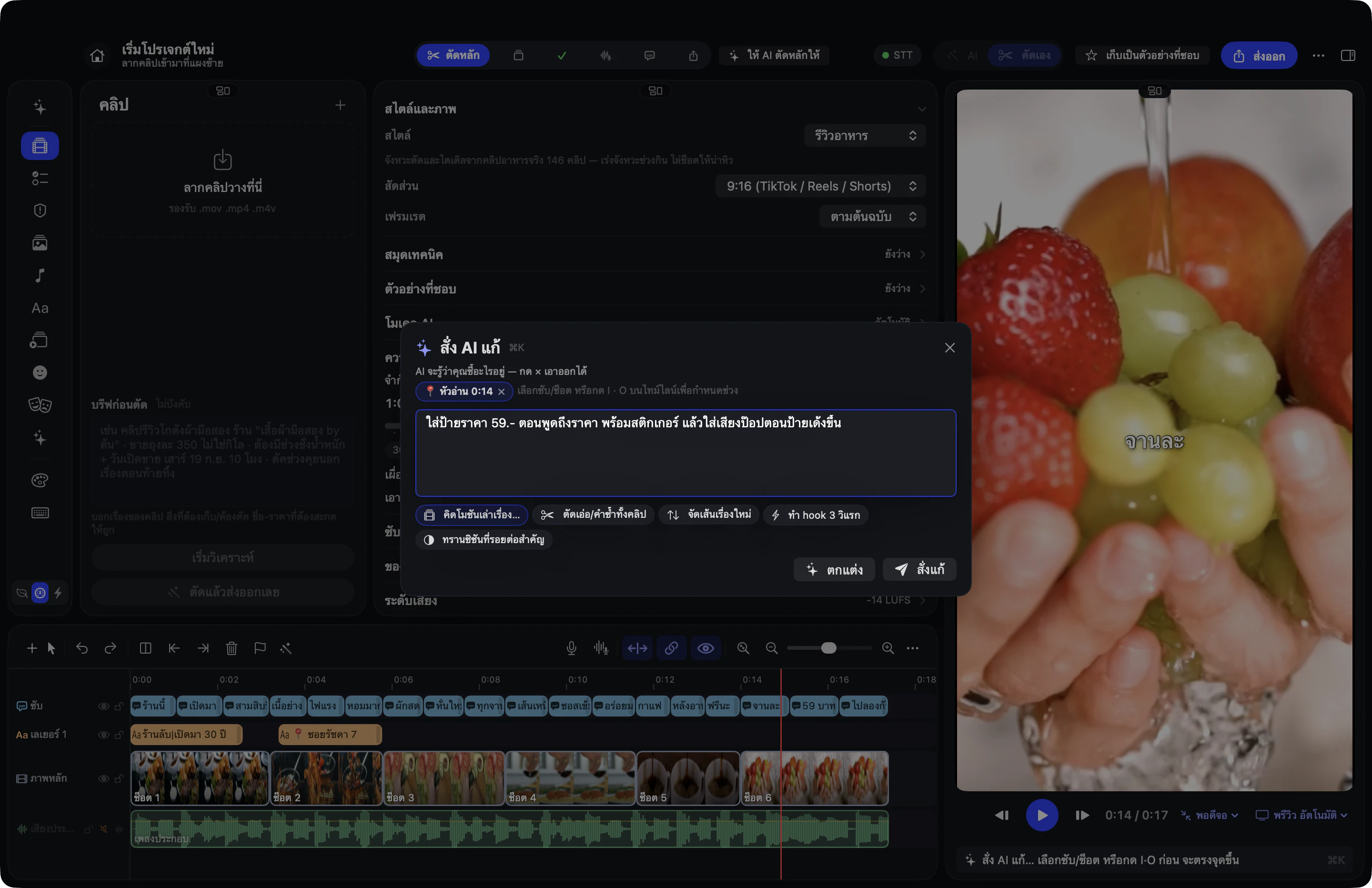Open the emoji sticker sidebar panel
The width and height of the screenshot is (1372, 888).
pos(40,373)
